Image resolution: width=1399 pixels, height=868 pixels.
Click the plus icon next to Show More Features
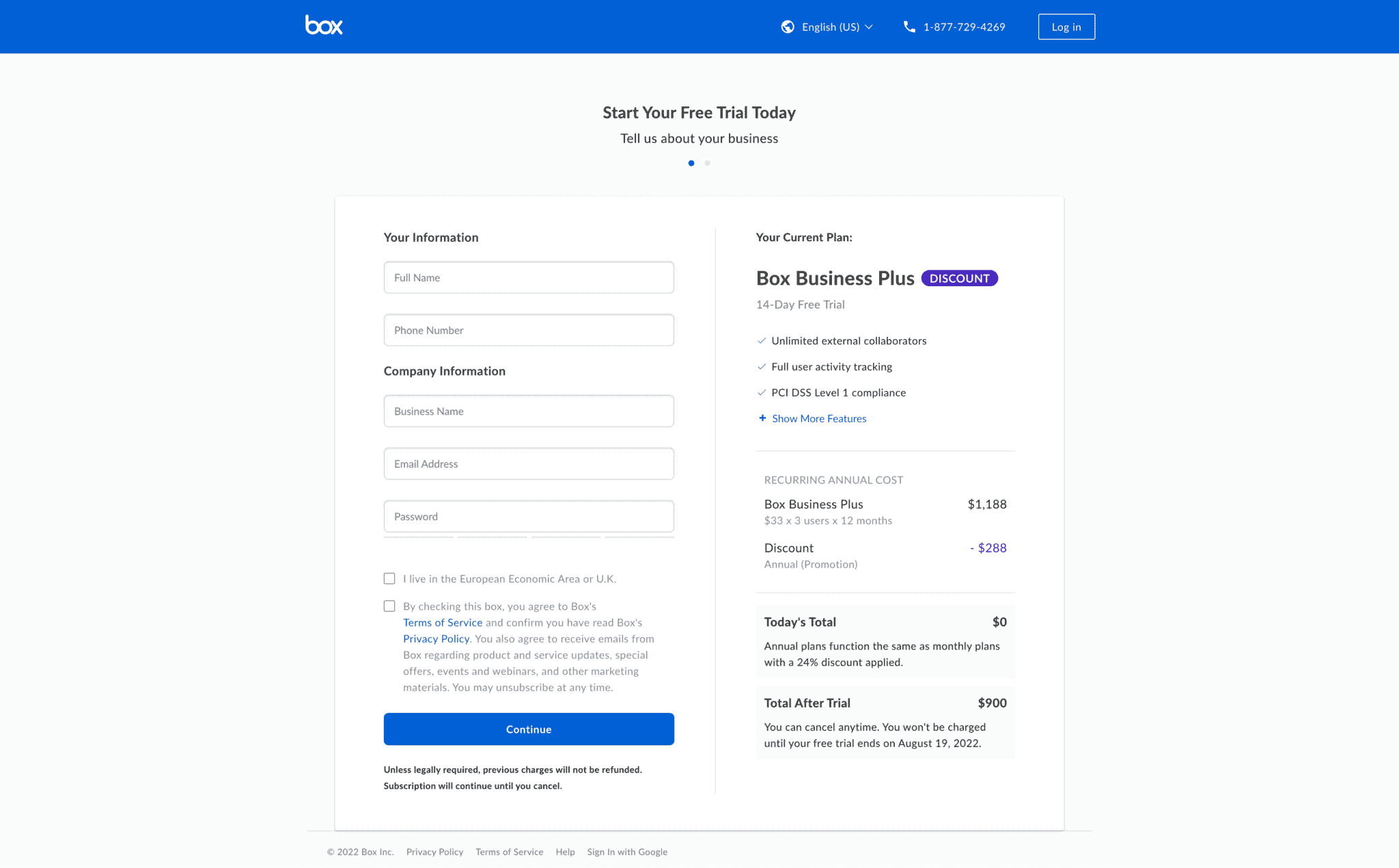tap(760, 418)
